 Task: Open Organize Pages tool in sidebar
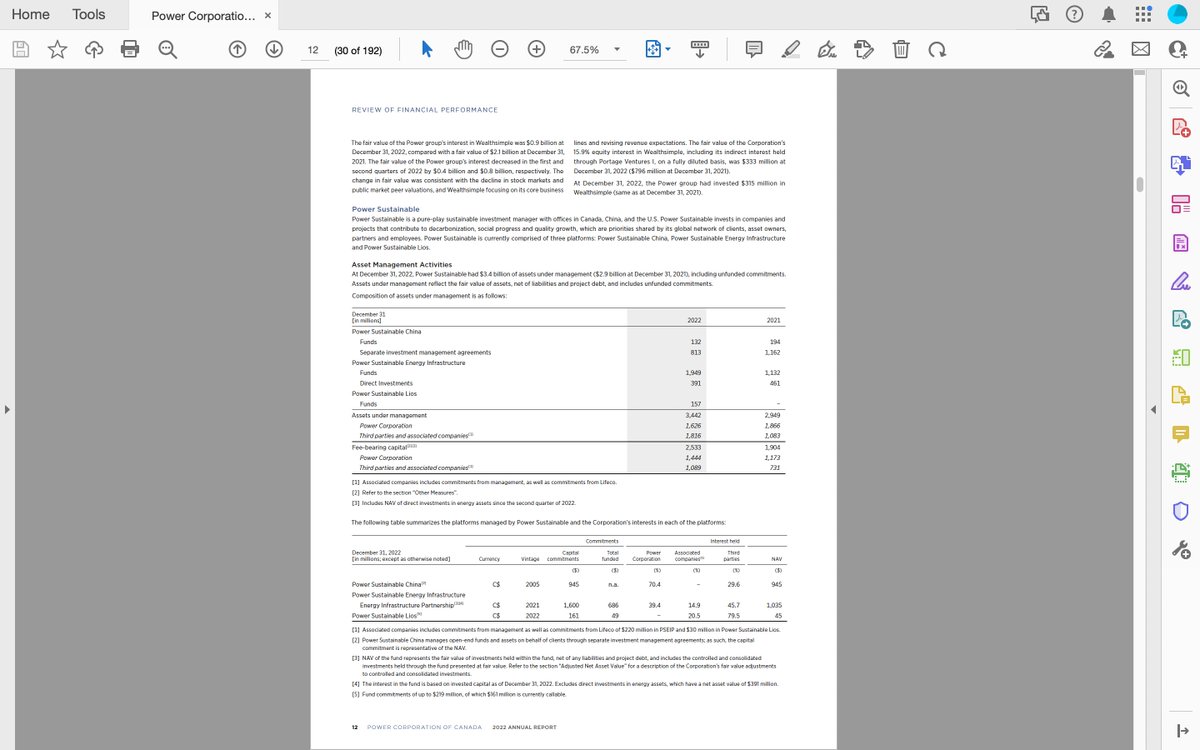click(x=1180, y=204)
